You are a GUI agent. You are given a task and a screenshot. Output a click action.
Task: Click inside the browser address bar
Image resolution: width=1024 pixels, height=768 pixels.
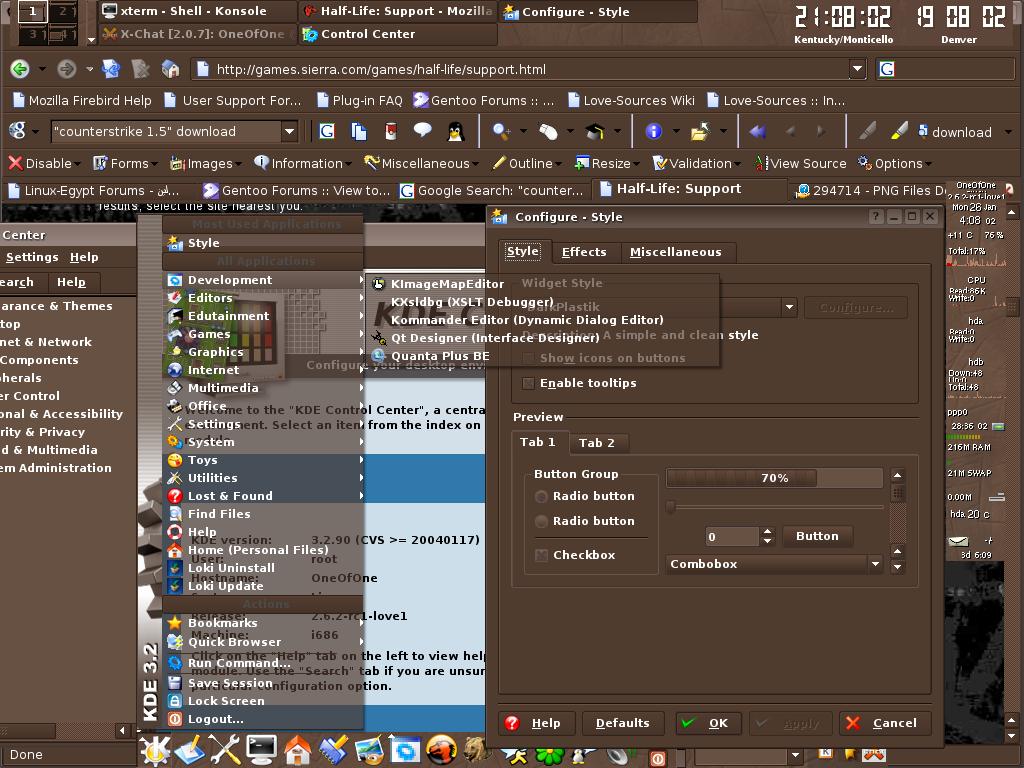pos(500,69)
